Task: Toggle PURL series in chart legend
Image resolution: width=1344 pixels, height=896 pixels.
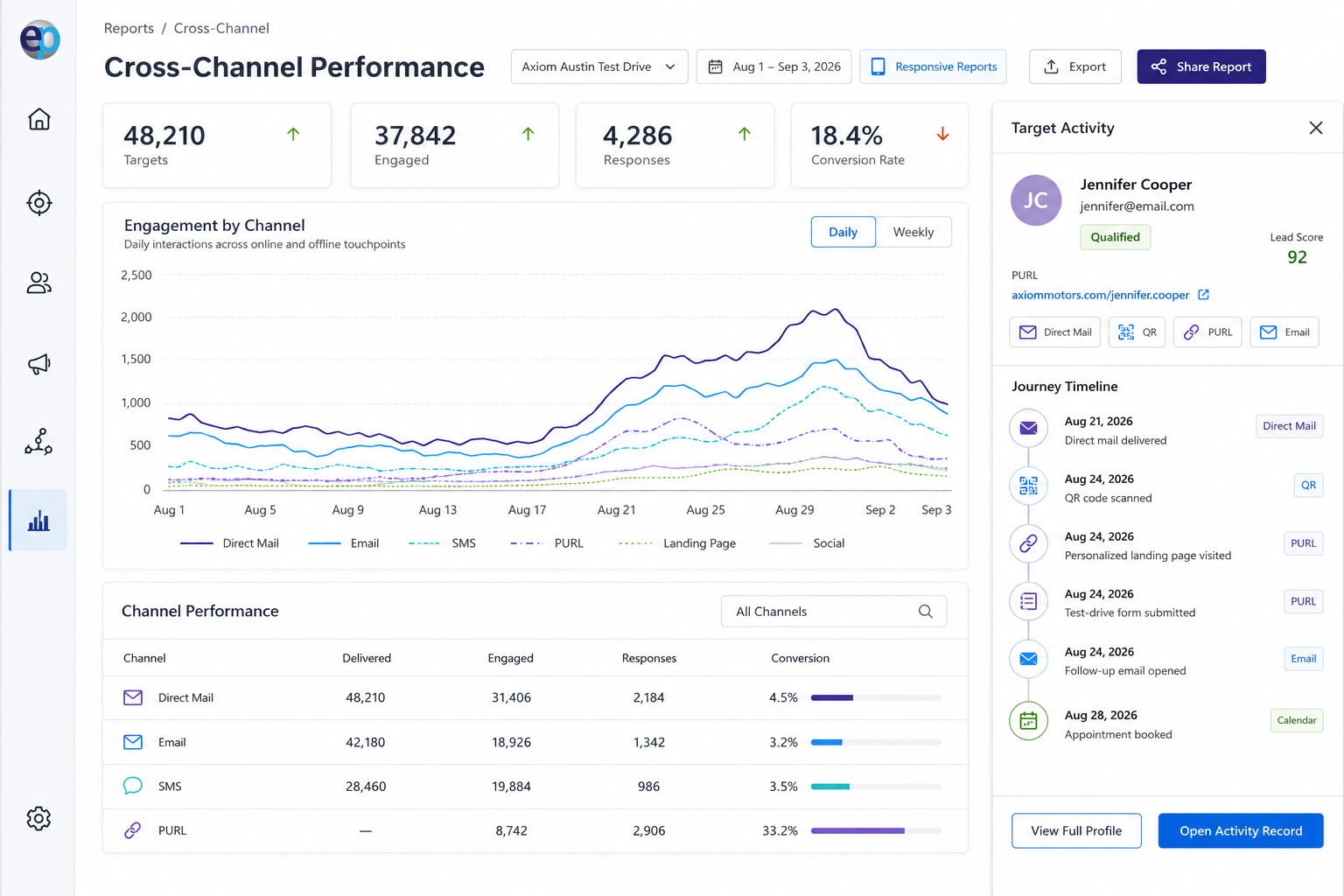Action: [x=547, y=543]
